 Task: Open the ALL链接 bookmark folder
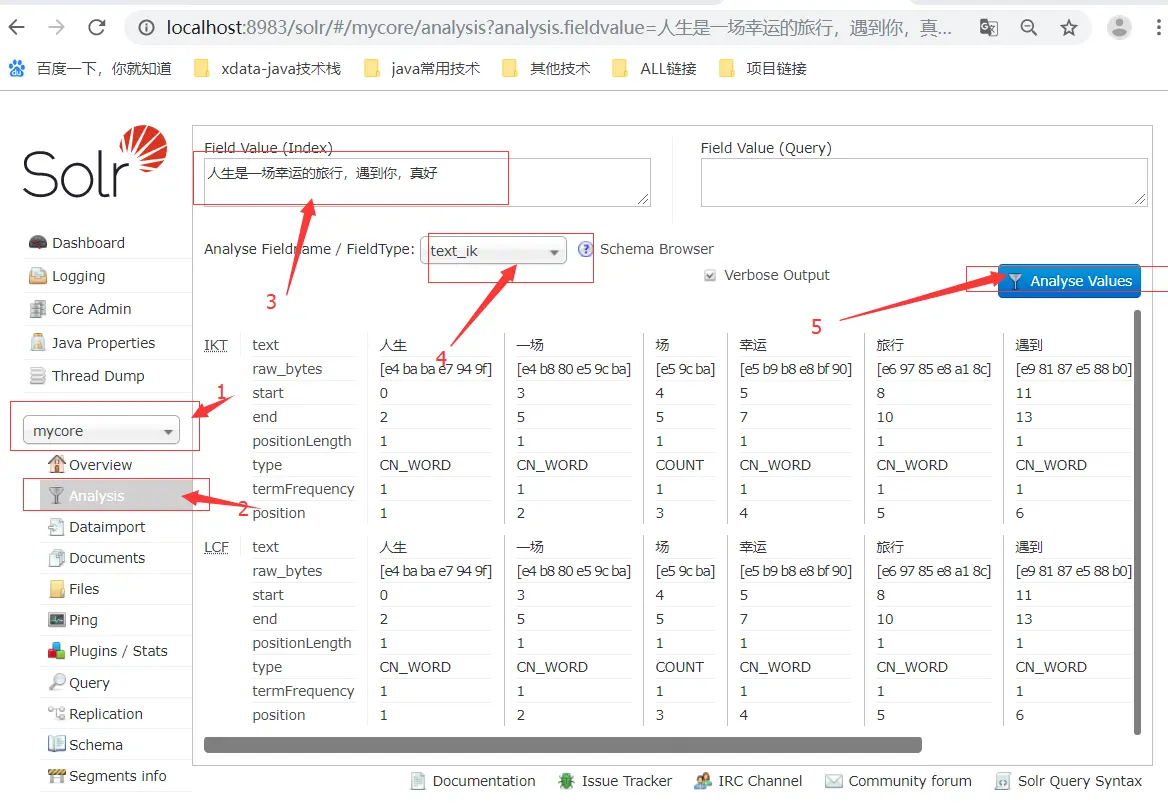(654, 69)
